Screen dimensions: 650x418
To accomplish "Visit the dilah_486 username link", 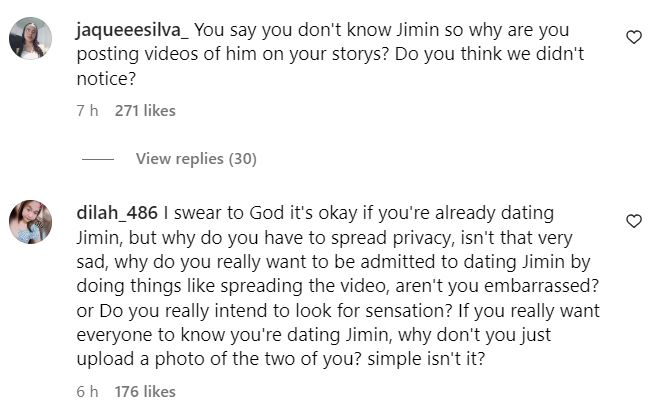I will (116, 214).
